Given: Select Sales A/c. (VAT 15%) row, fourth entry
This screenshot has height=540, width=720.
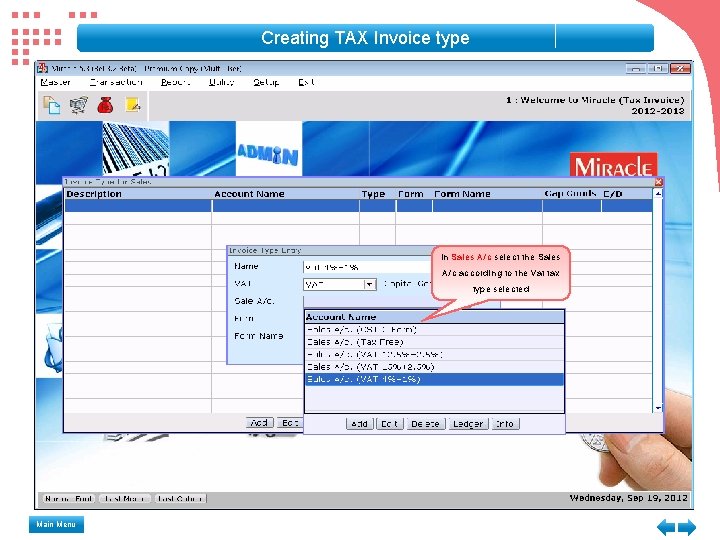Looking at the screenshot, I should point(434,367).
